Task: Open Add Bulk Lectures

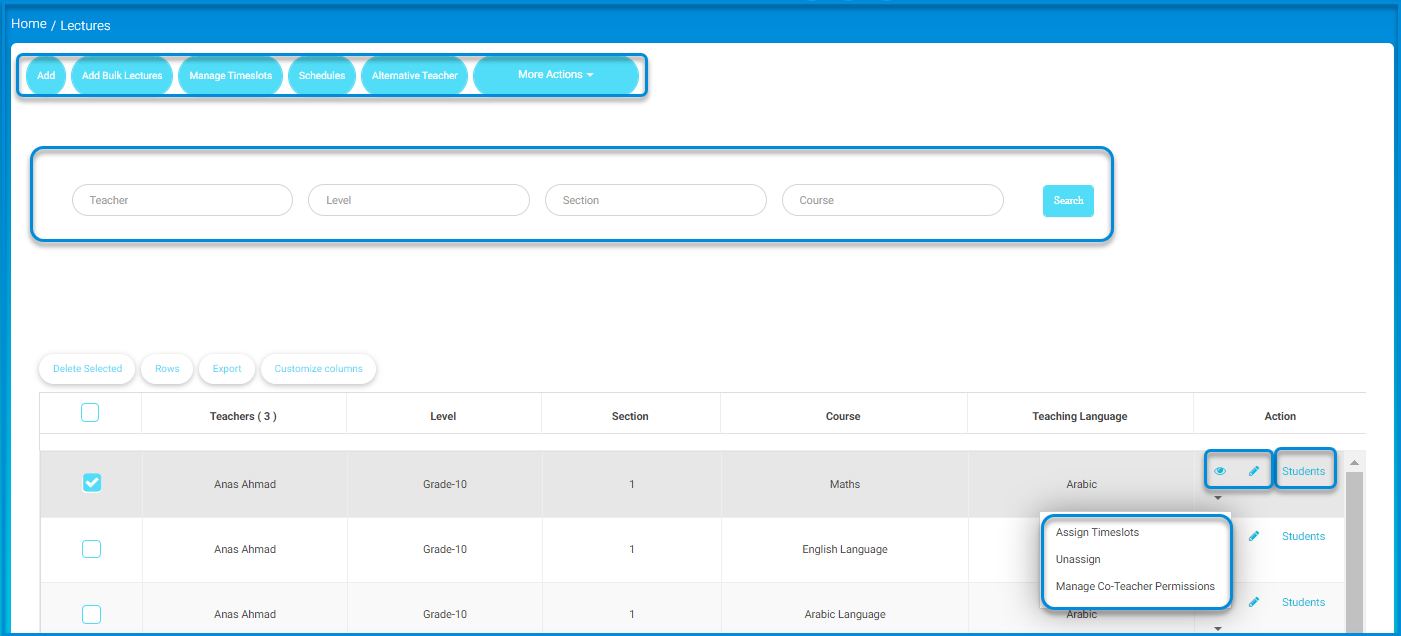Action: [x=122, y=76]
